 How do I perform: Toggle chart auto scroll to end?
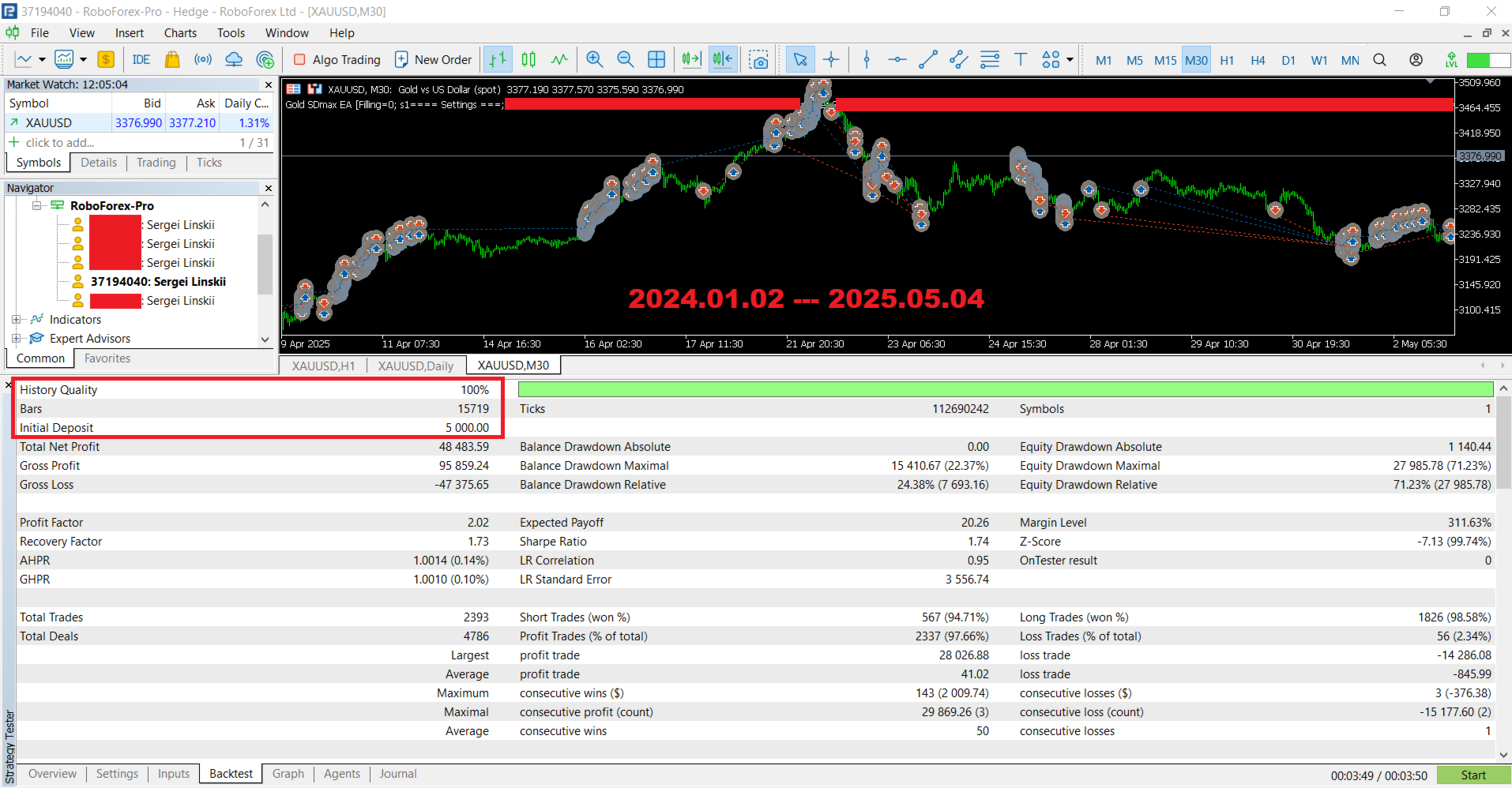point(691,59)
